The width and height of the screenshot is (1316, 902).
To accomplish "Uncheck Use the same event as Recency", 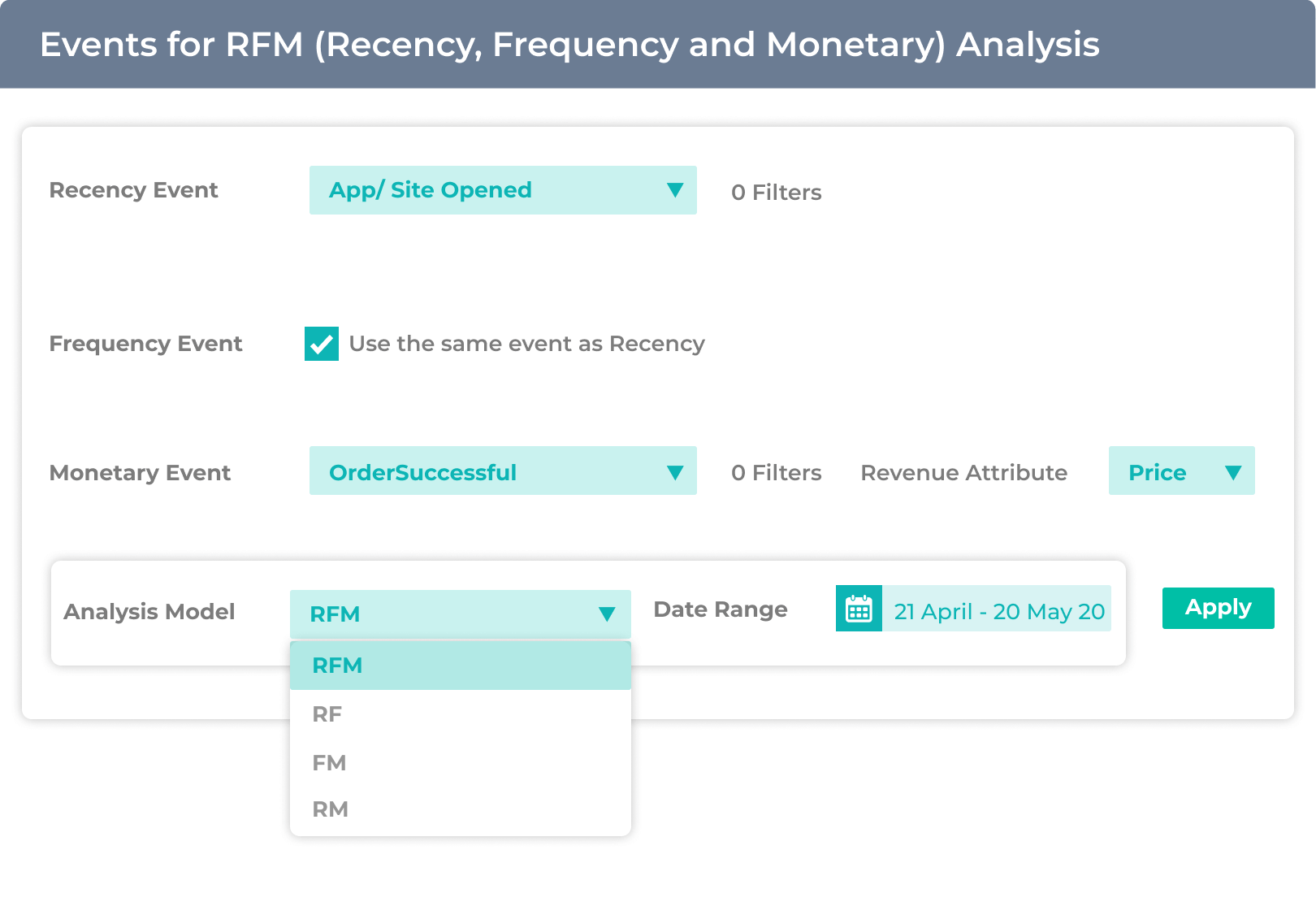I will [322, 344].
